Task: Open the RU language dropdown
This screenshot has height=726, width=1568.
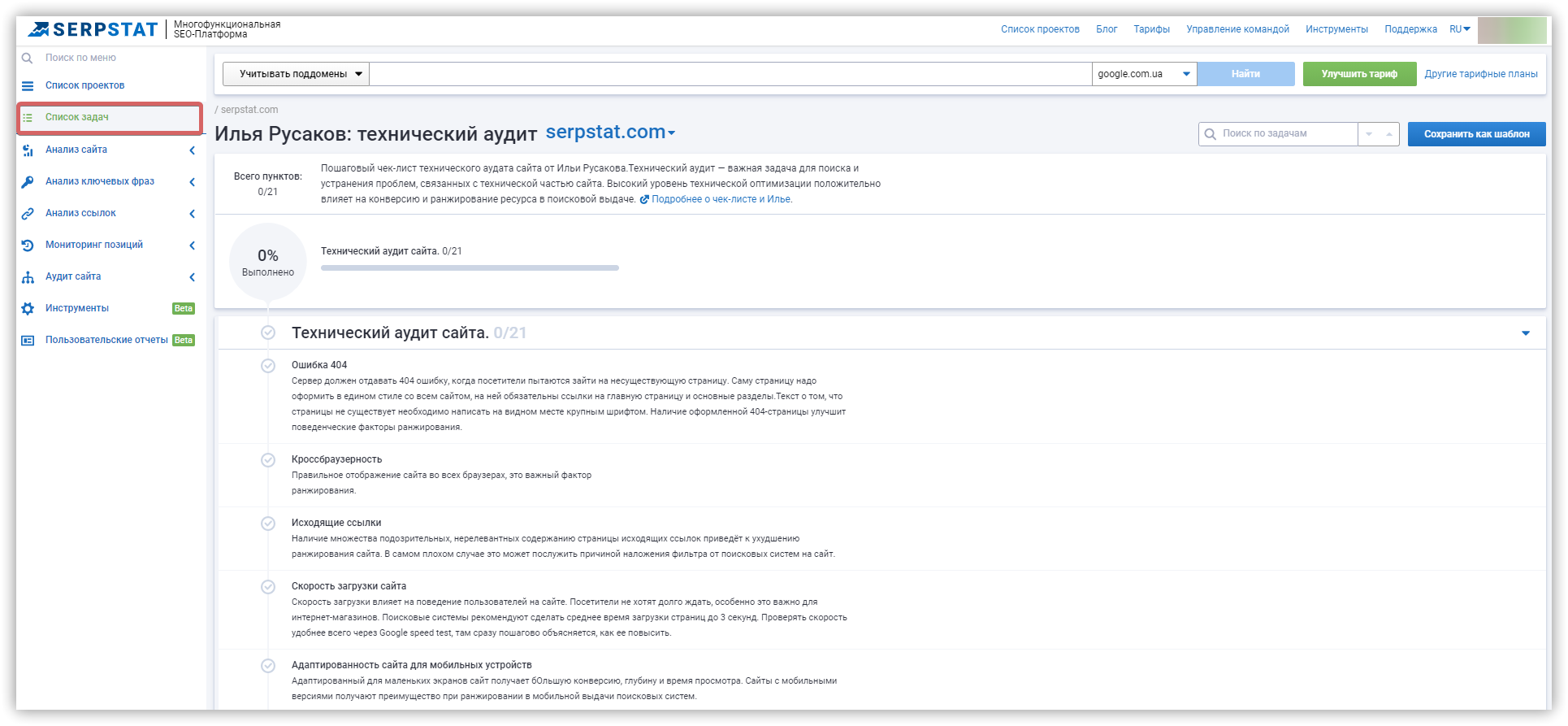Action: tap(1460, 29)
